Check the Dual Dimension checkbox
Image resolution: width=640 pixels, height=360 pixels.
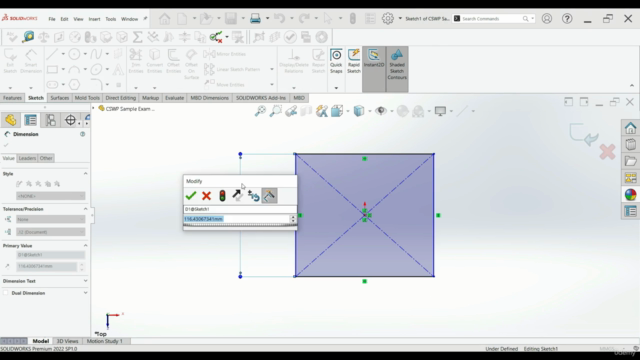5,293
